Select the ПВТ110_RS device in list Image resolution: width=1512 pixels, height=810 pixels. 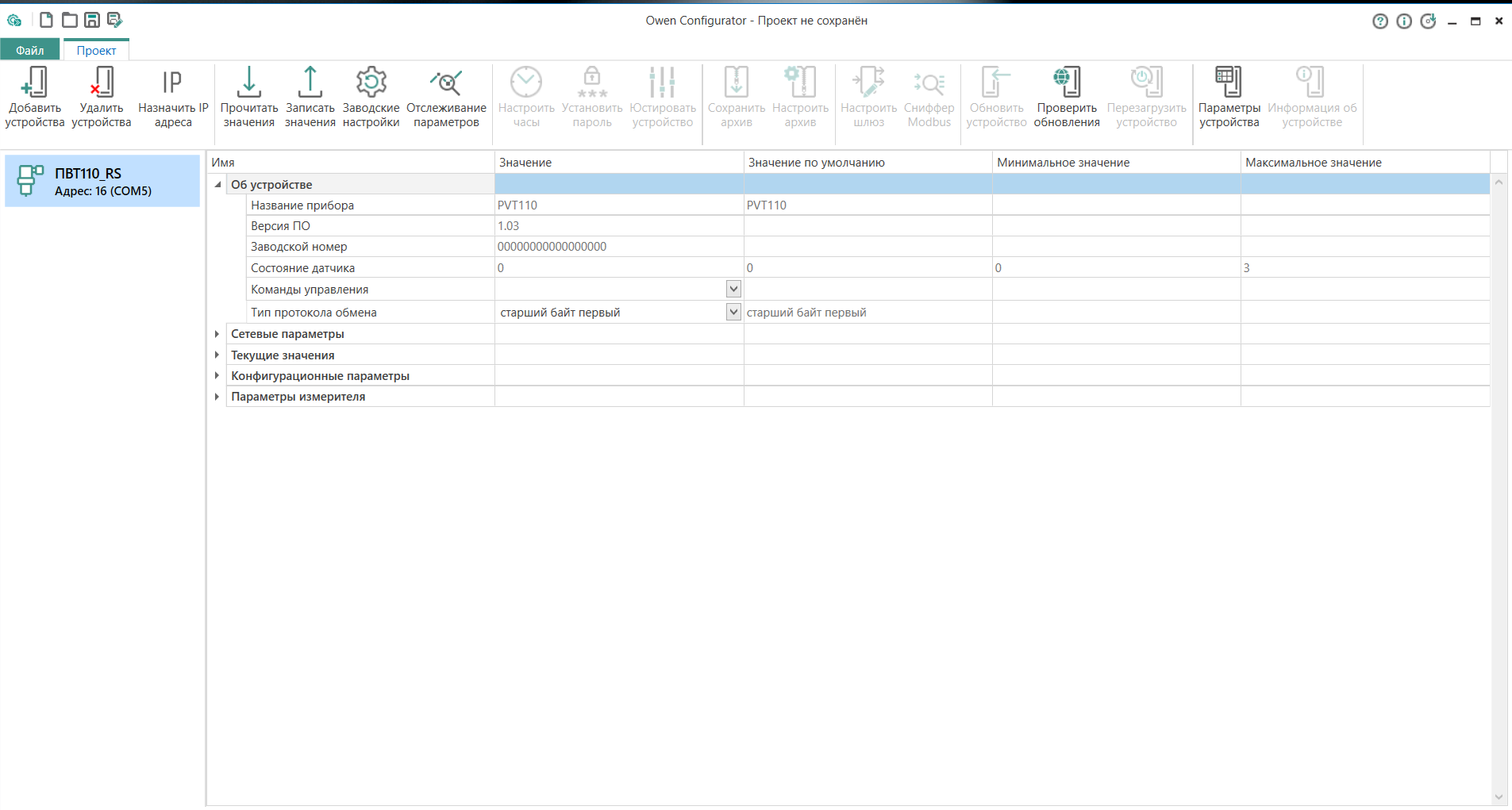[102, 181]
